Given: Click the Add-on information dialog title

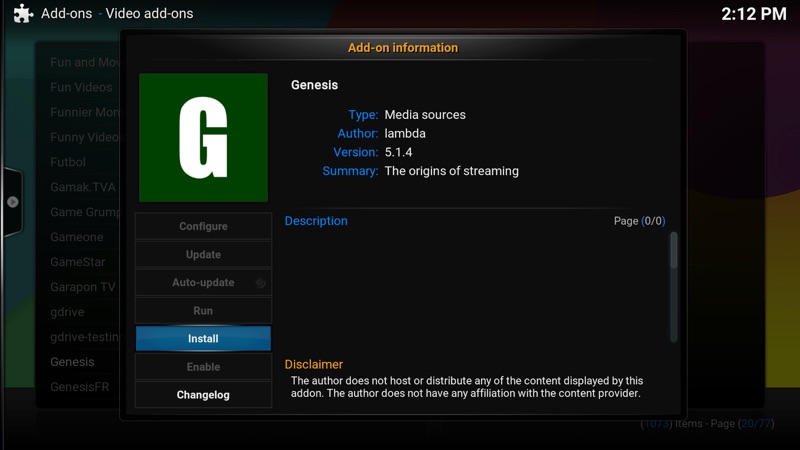Looking at the screenshot, I should (x=403, y=48).
